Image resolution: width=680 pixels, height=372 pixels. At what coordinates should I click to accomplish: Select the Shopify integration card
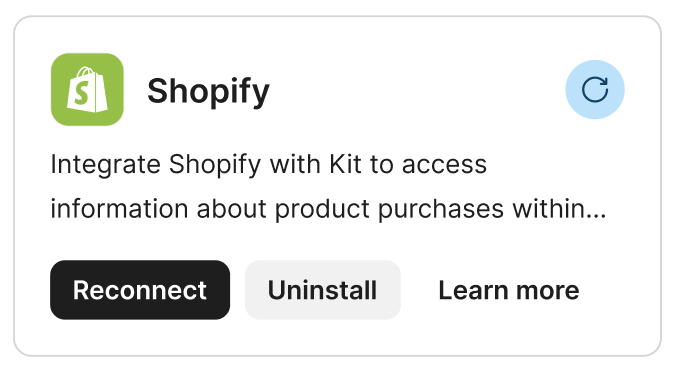click(x=337, y=186)
